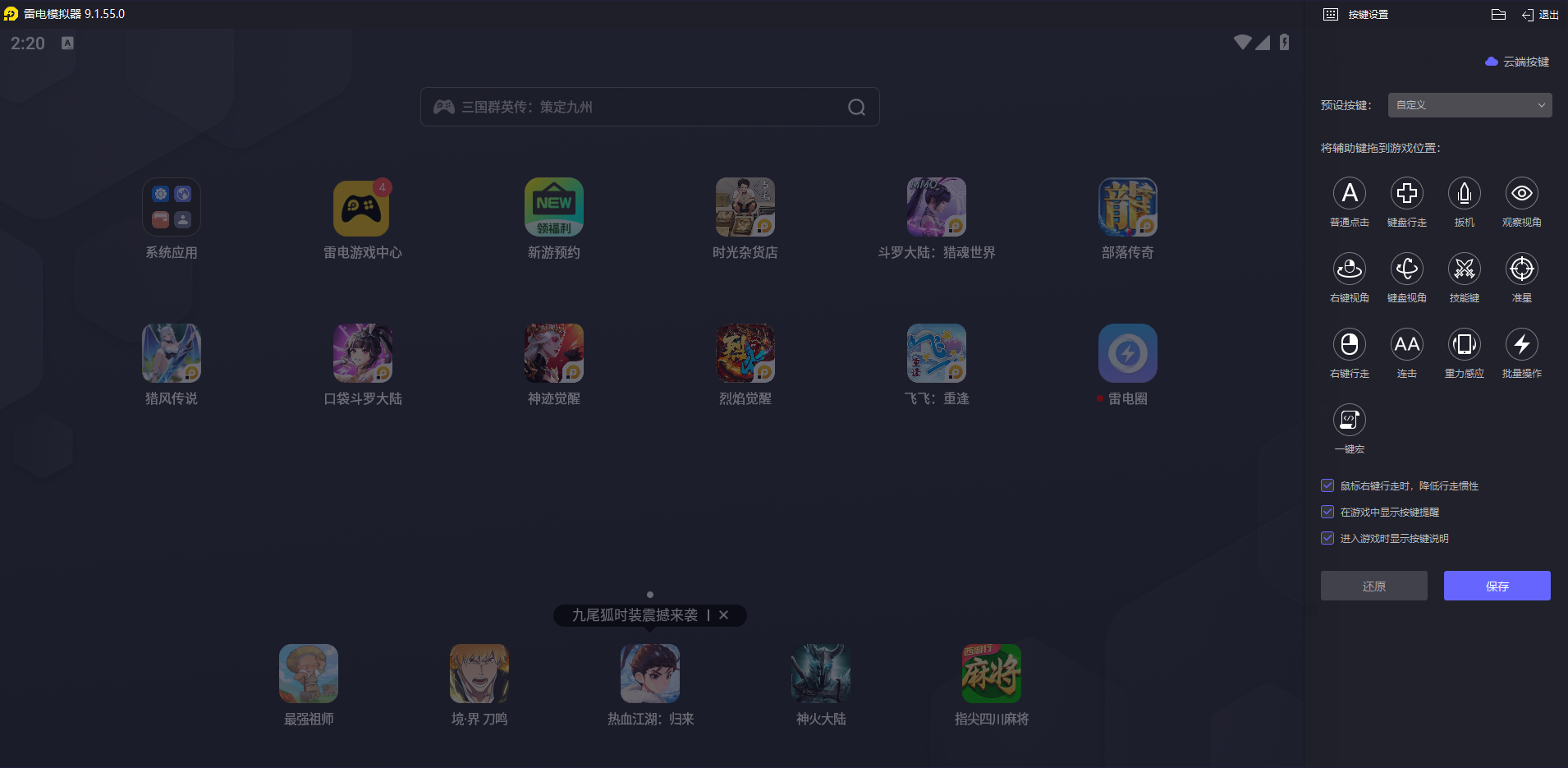Click the search magnifier icon
Screen dimensions: 1568x768
[x=856, y=108]
